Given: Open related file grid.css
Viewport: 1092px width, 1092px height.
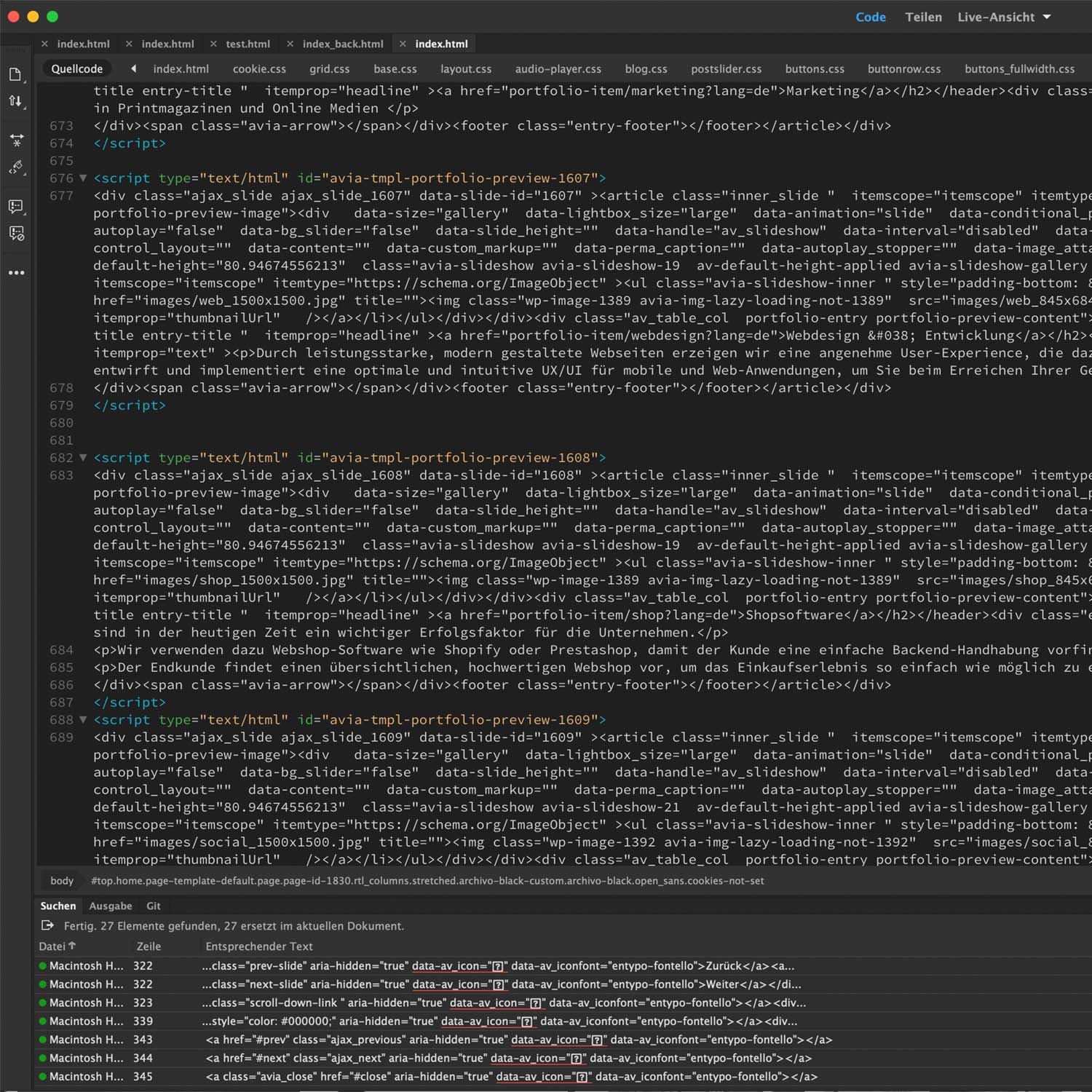Looking at the screenshot, I should click(329, 69).
